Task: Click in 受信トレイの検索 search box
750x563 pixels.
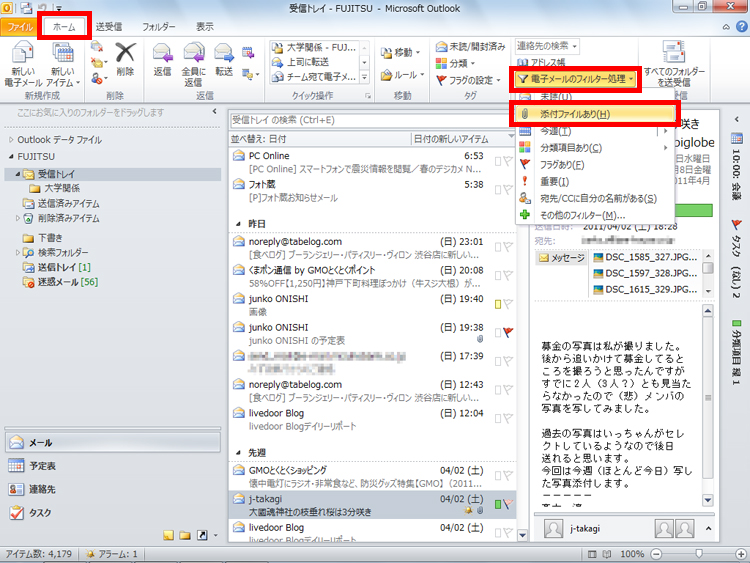Action: (x=368, y=120)
